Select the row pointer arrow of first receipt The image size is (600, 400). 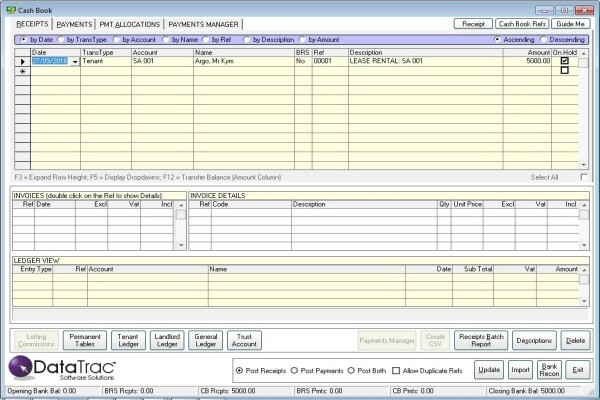23,61
